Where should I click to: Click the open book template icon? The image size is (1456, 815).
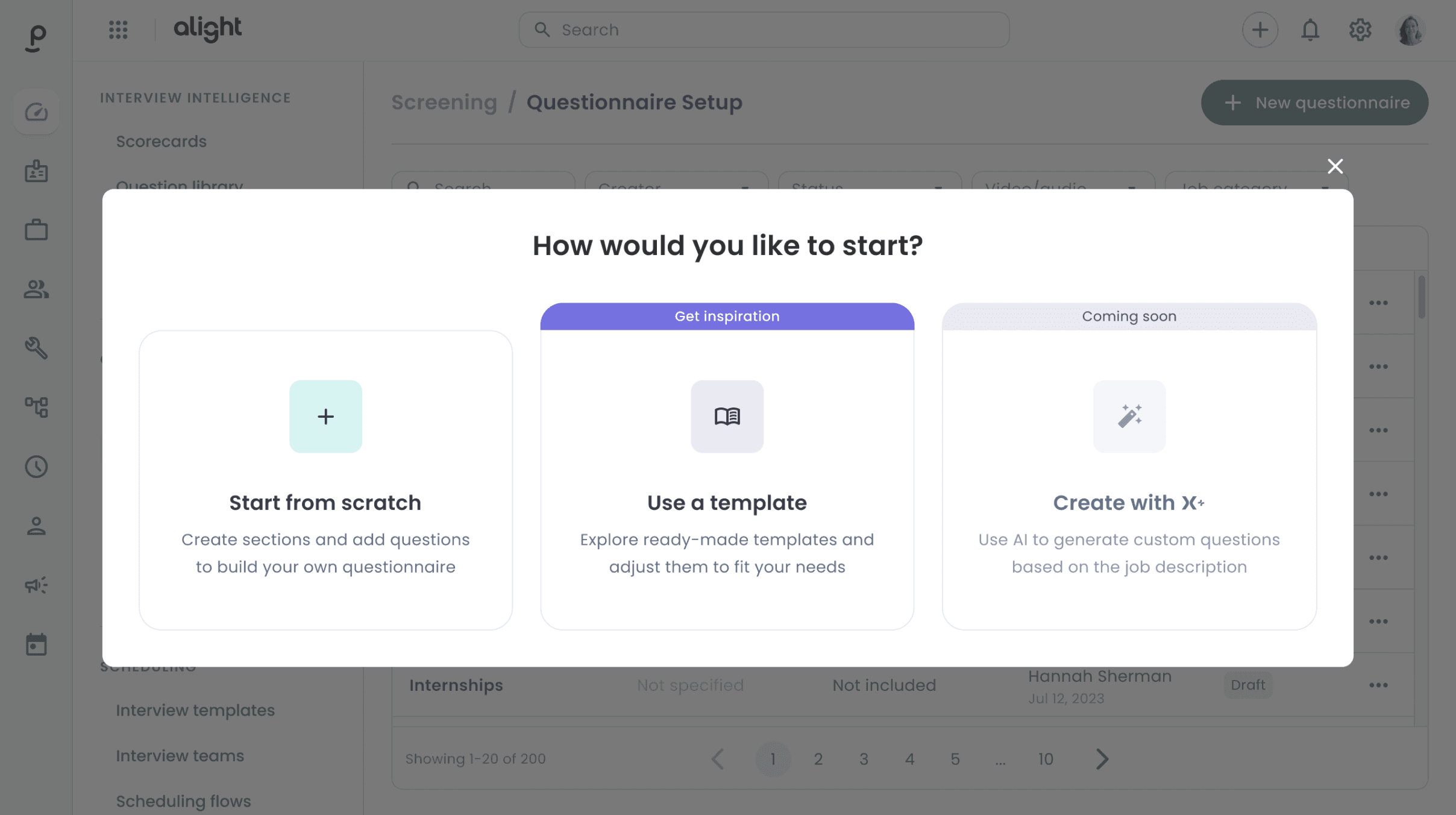pyautogui.click(x=727, y=417)
